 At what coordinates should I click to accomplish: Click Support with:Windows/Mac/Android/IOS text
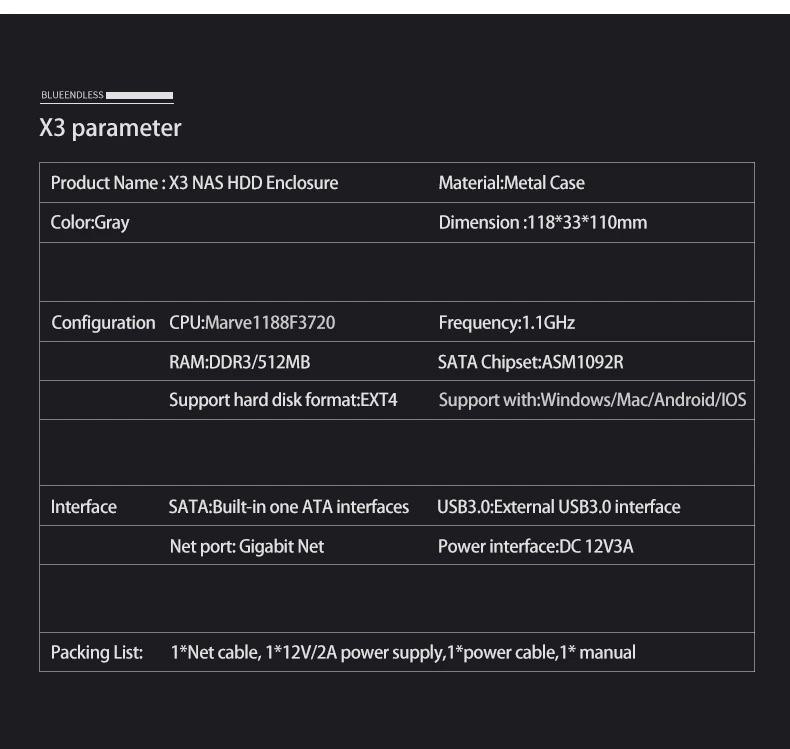pyautogui.click(x=592, y=400)
